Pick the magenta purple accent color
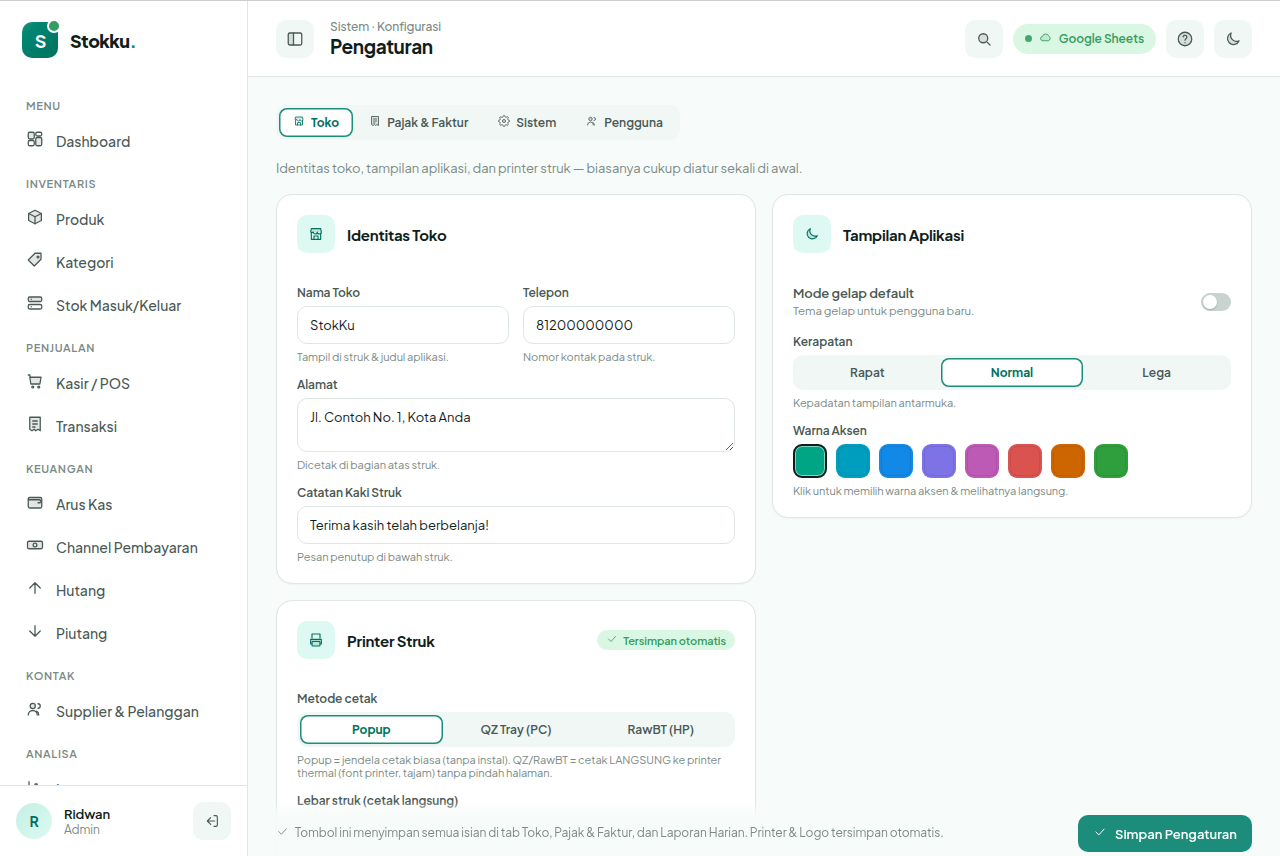This screenshot has width=1280, height=856. tap(982, 461)
